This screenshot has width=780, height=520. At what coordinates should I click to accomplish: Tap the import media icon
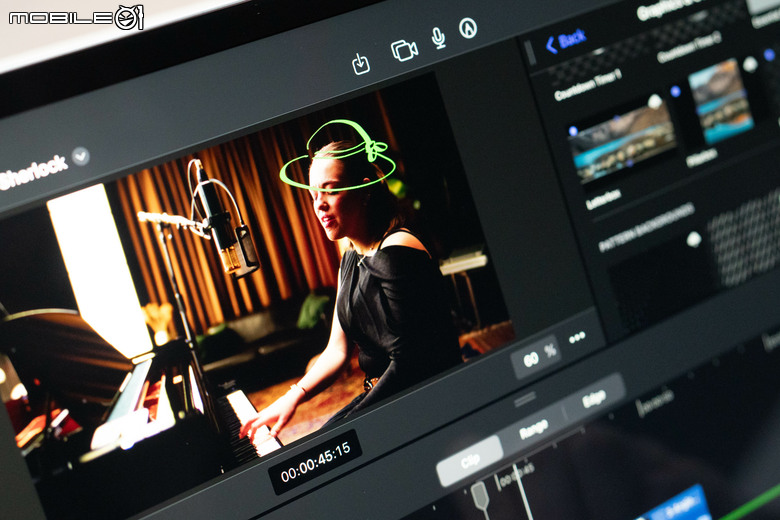coord(361,64)
